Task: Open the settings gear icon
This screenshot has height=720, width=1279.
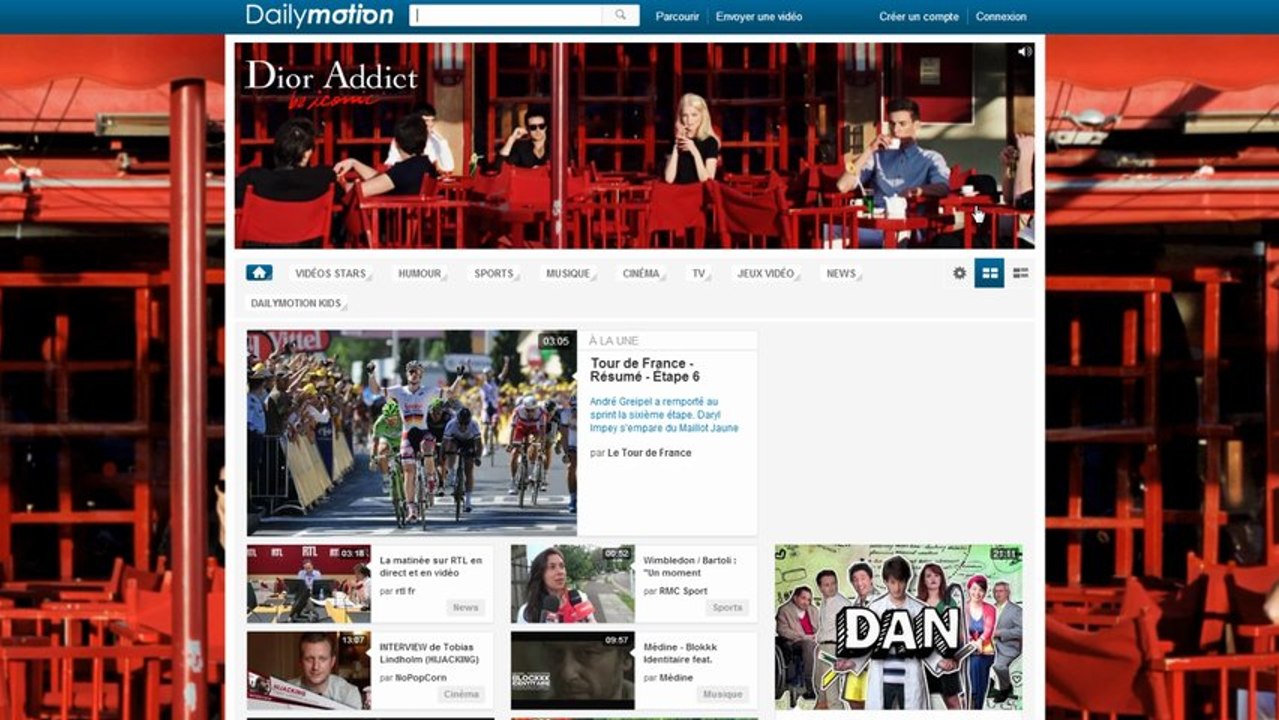Action: pyautogui.click(x=959, y=273)
